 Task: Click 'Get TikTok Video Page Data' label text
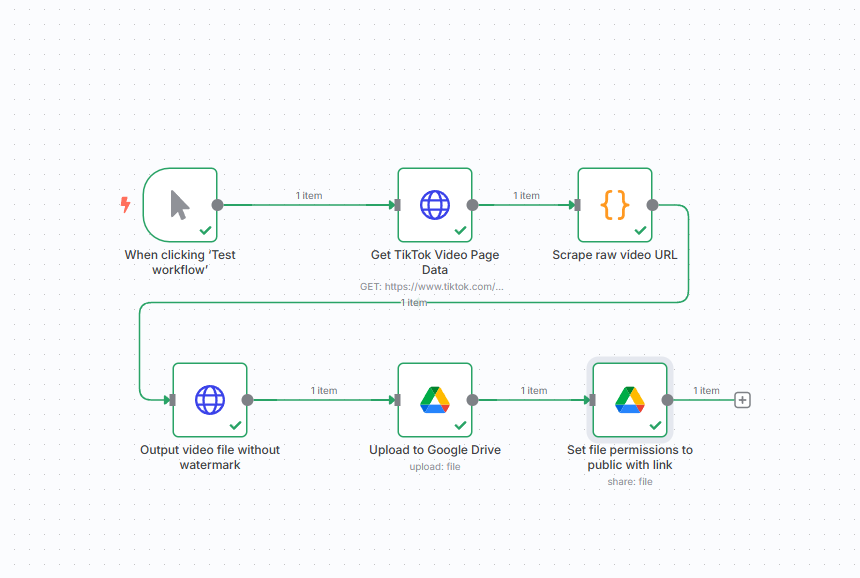(435, 262)
